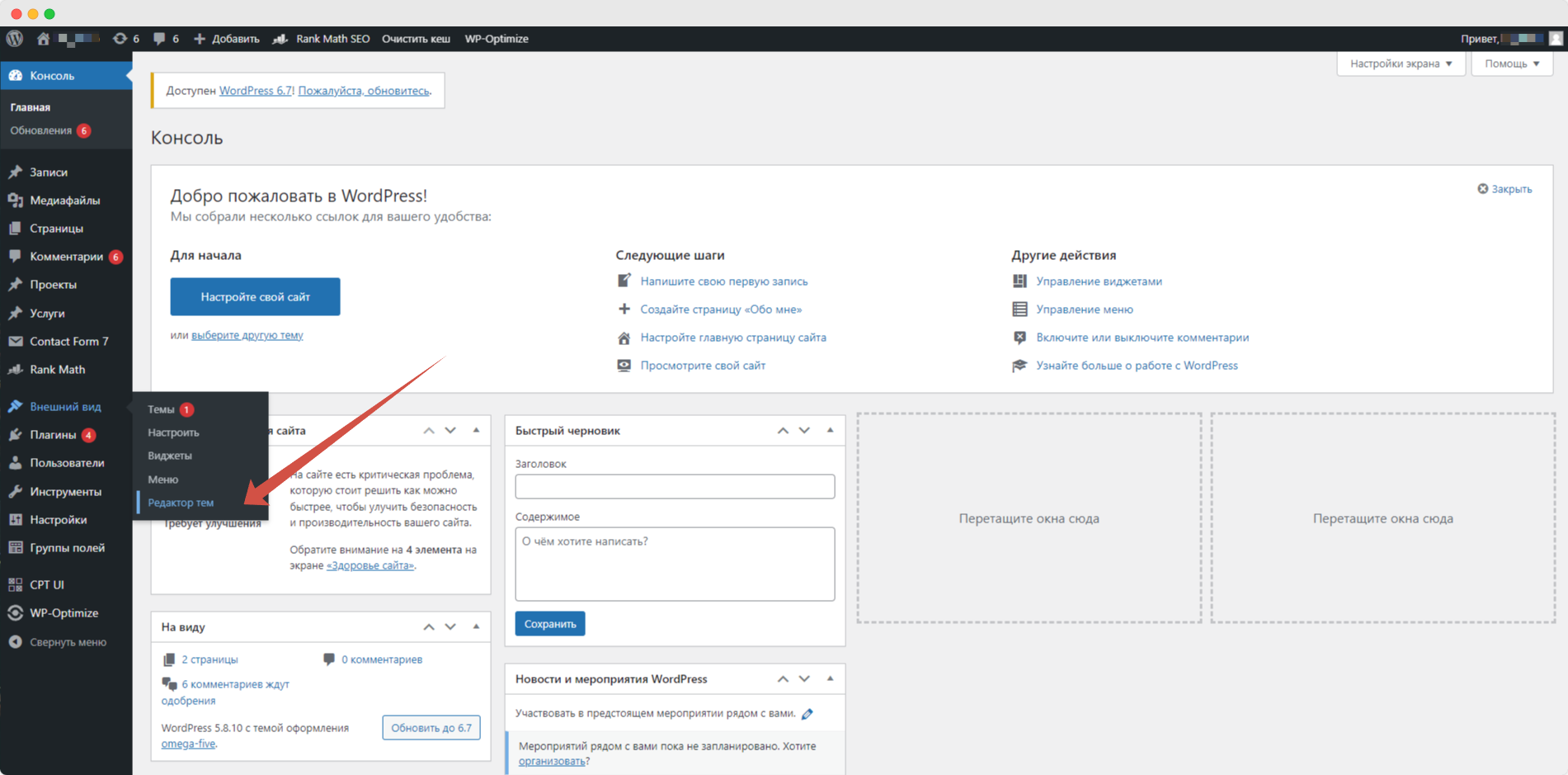Viewport: 1568px width, 775px height.
Task: Move Новости и мероприятия widget down
Action: pos(804,678)
